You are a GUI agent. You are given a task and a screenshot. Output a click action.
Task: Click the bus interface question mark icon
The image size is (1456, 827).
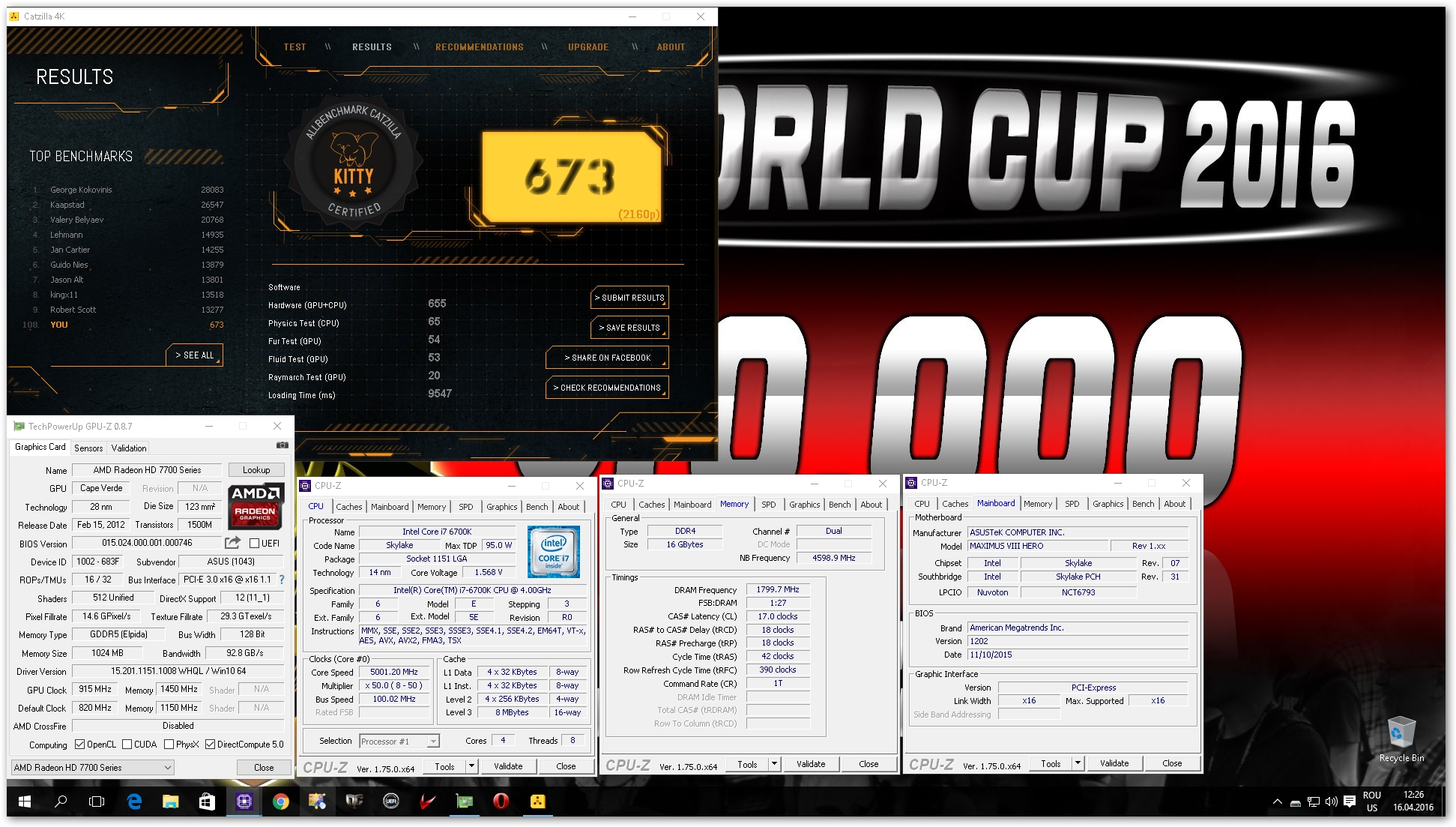coord(282,580)
